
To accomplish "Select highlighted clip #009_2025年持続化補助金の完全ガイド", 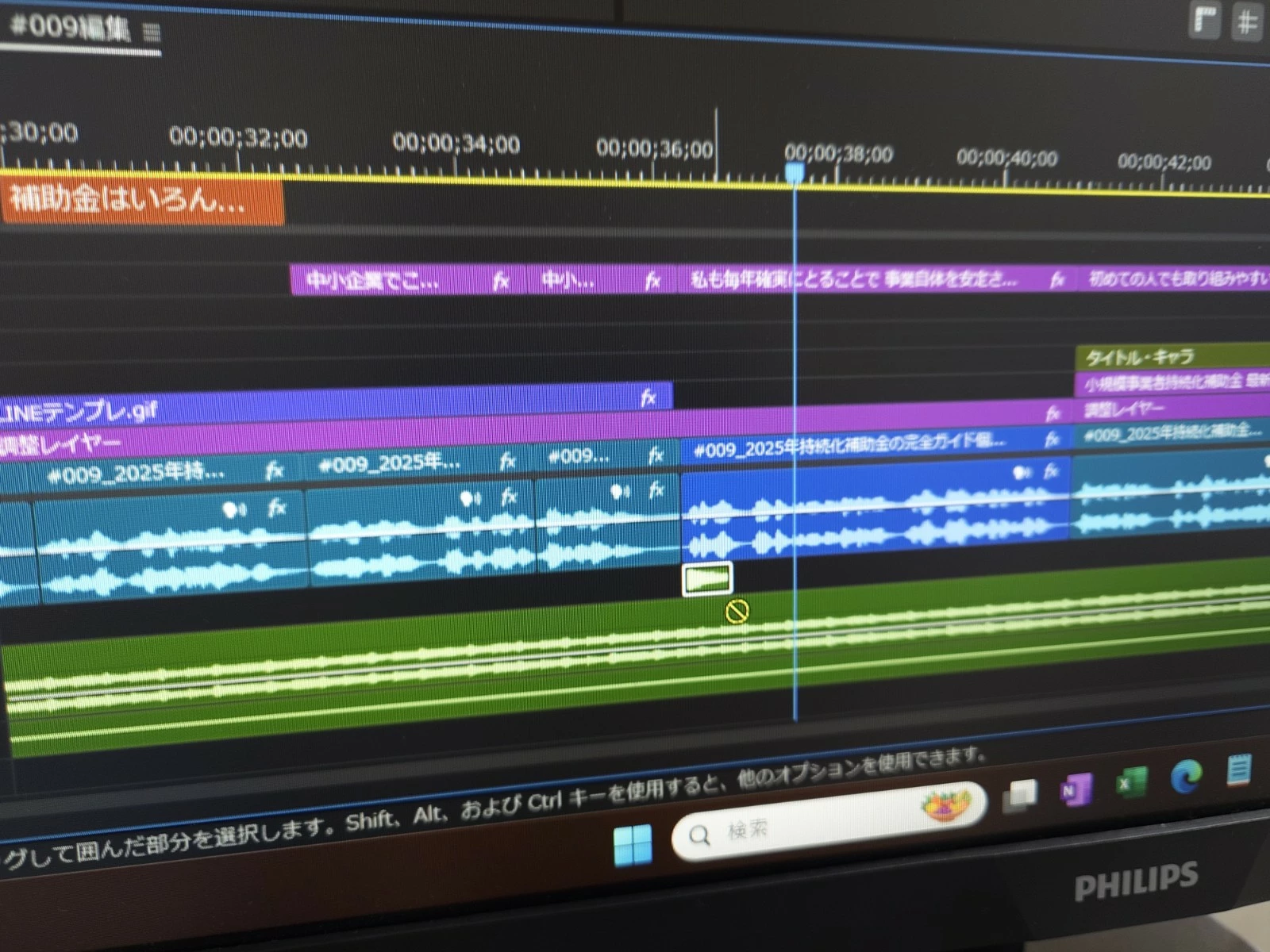I will [876, 447].
